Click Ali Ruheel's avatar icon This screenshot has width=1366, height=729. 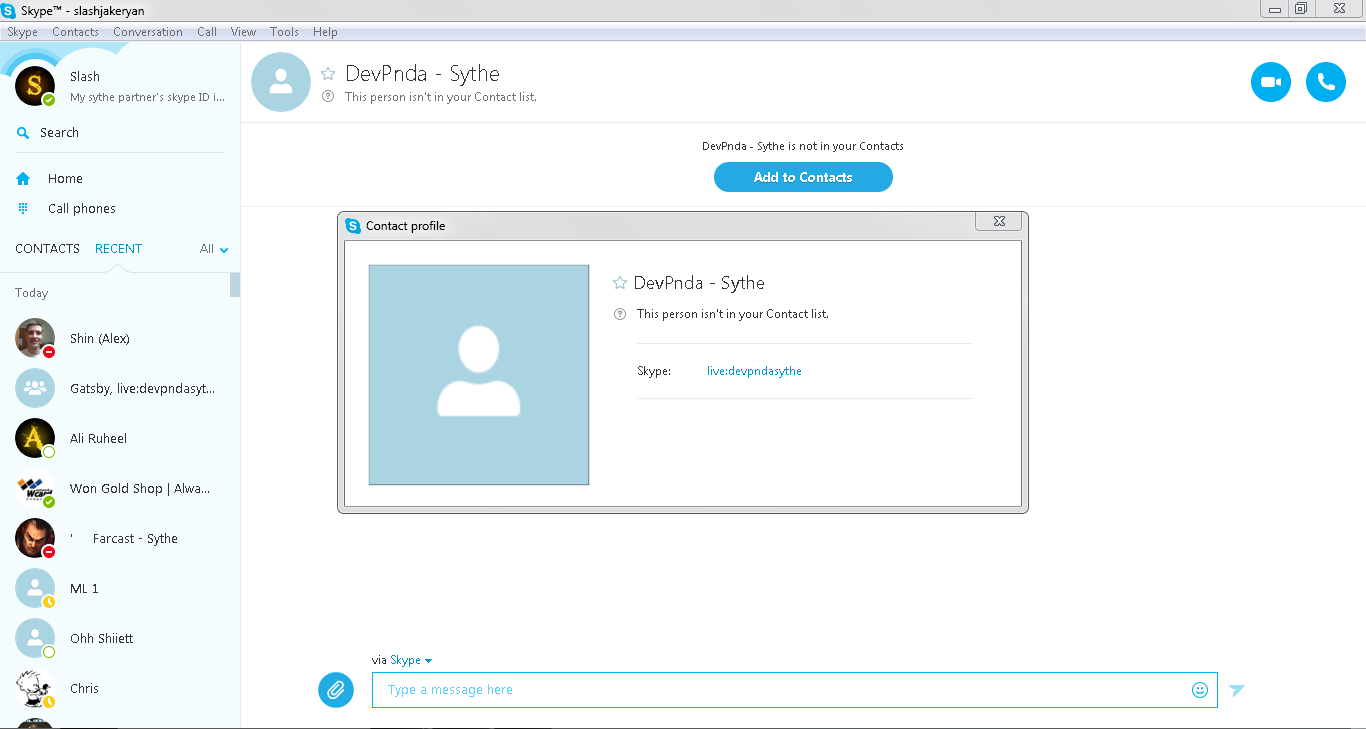(x=35, y=438)
